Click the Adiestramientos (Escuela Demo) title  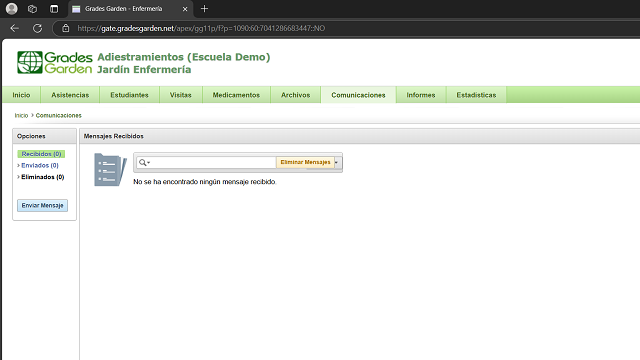point(184,57)
